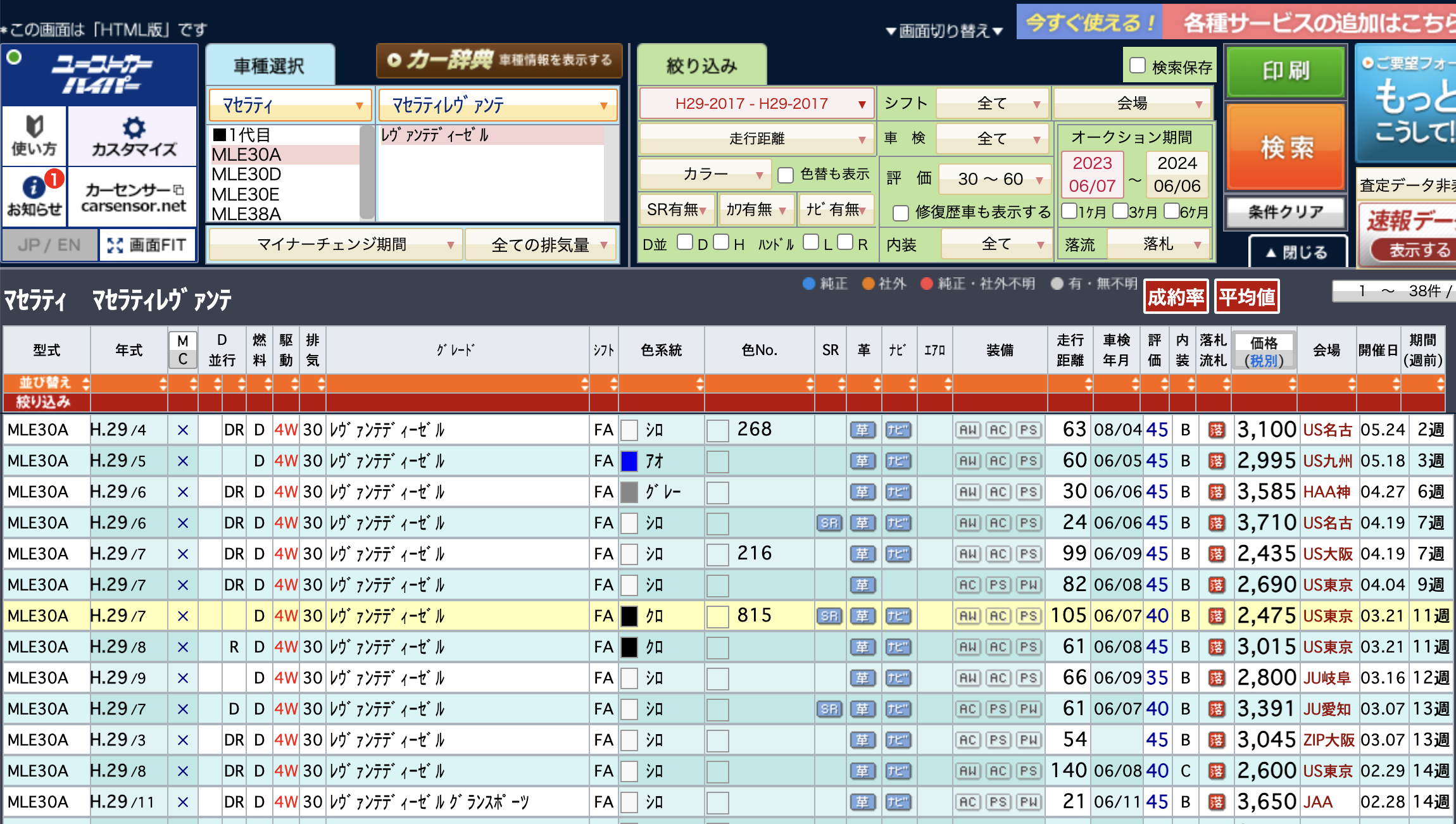Check the 3ヶ月 period checkbox
Image resolution: width=1456 pixels, height=824 pixels.
(x=1120, y=211)
